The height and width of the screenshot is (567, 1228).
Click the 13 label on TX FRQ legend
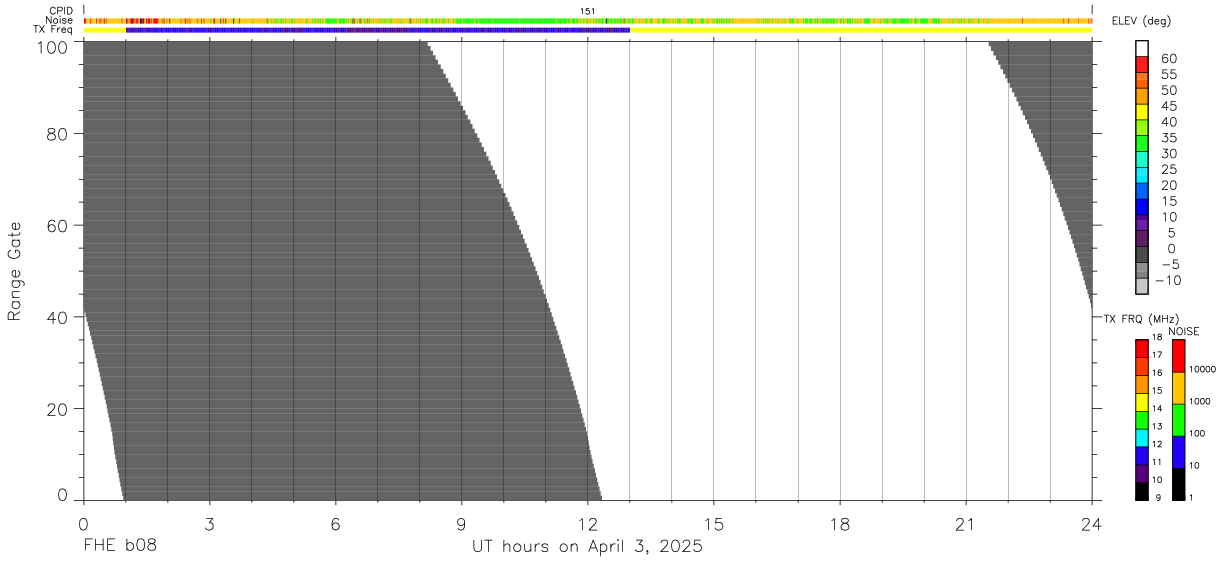tap(1157, 426)
